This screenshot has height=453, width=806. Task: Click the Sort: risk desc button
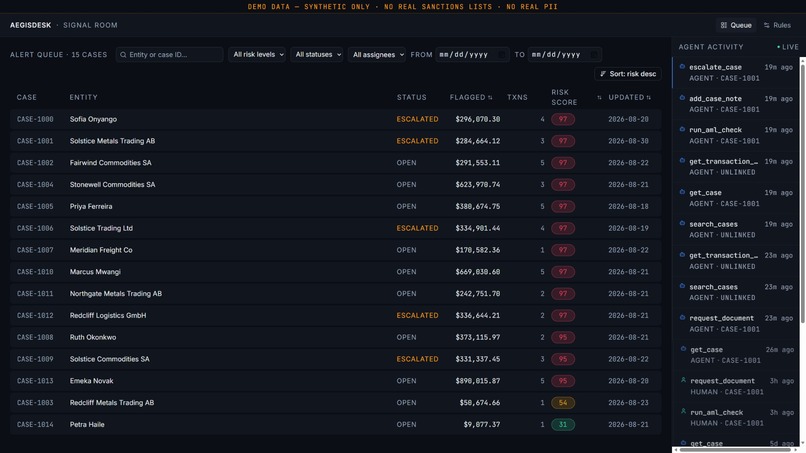(628, 74)
